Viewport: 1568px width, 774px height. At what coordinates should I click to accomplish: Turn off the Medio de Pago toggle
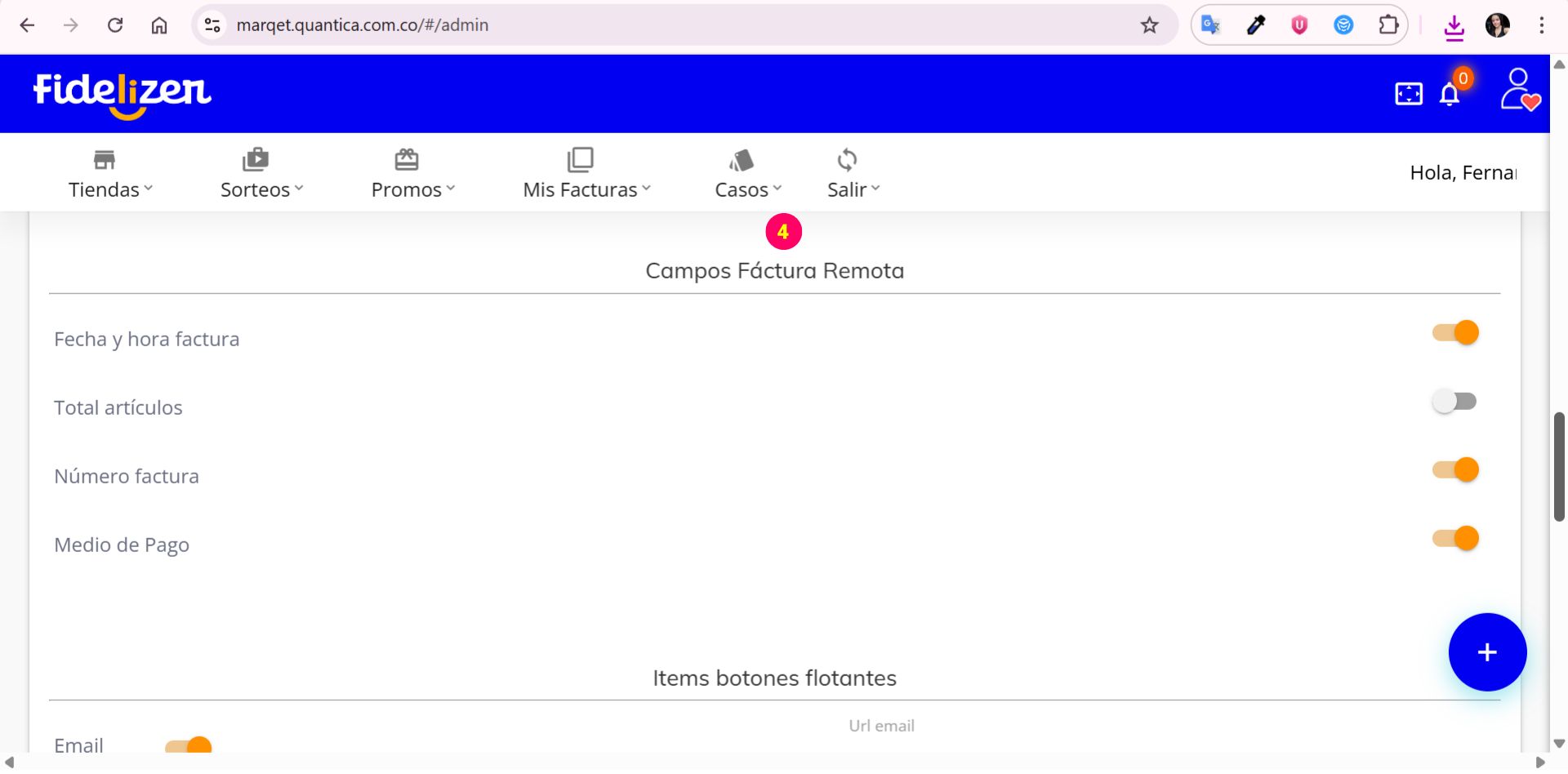(x=1455, y=539)
